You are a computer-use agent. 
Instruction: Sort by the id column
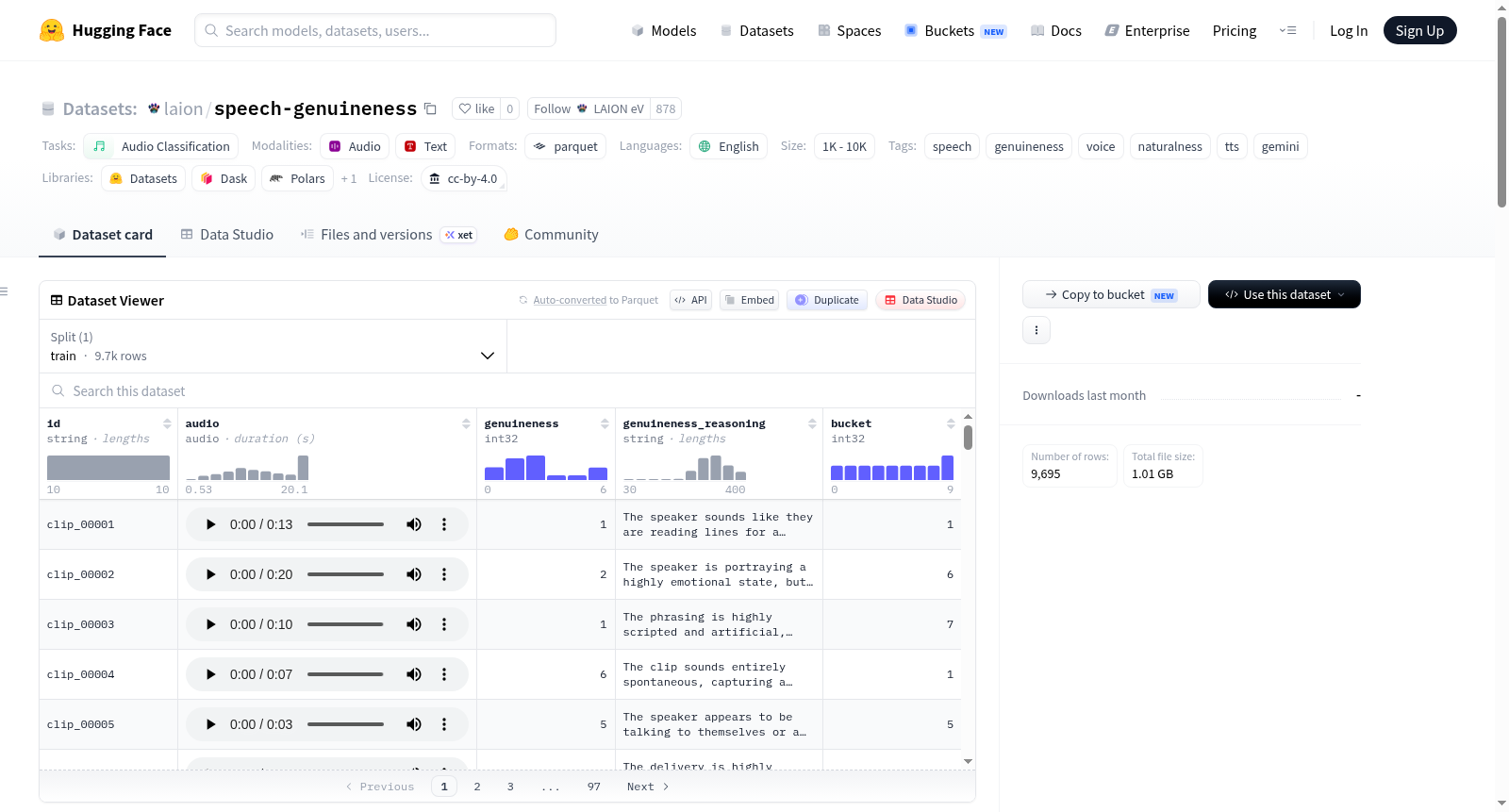[167, 424]
